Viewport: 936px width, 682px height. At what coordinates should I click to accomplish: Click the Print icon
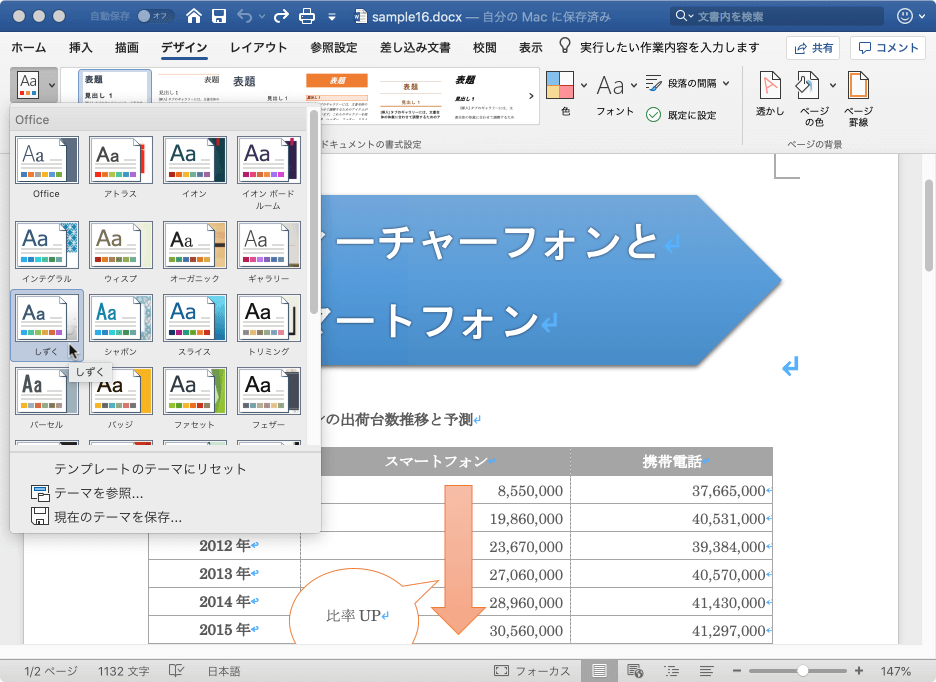click(x=307, y=16)
